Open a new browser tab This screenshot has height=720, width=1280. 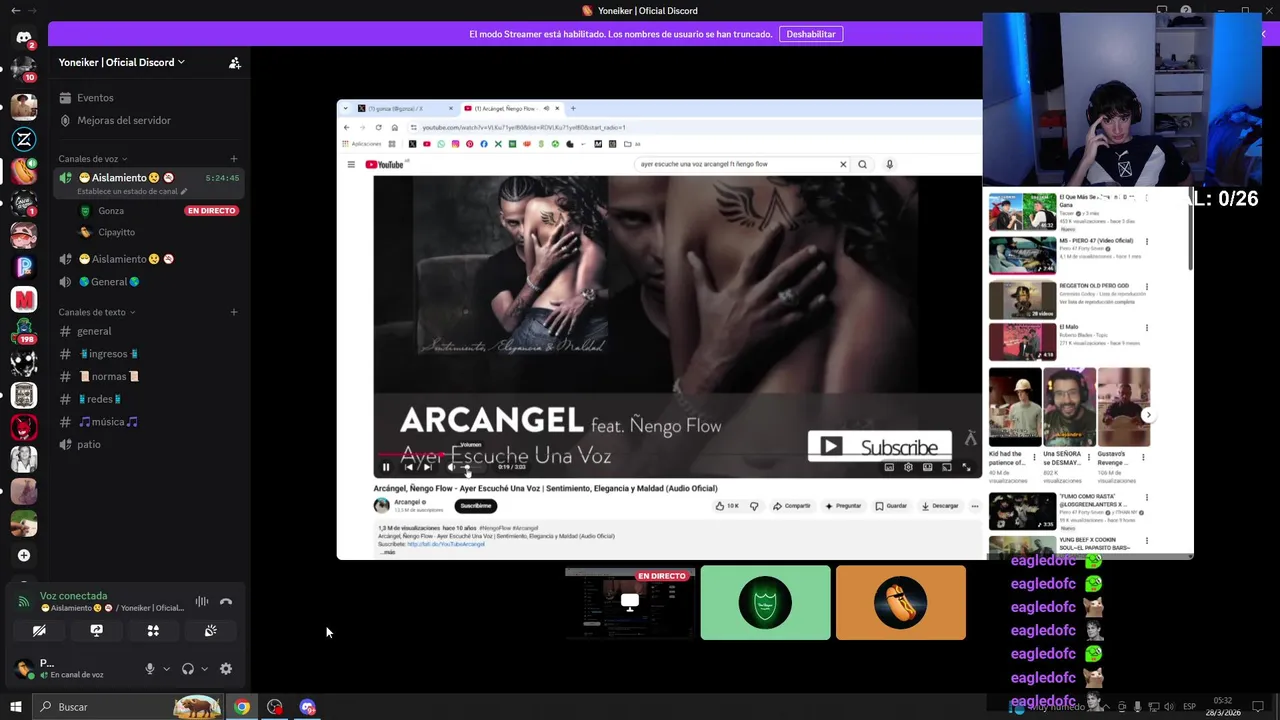tap(573, 108)
